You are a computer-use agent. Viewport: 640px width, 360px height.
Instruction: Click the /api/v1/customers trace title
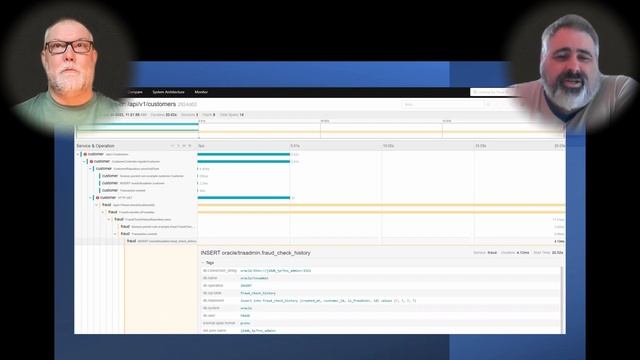(152, 104)
